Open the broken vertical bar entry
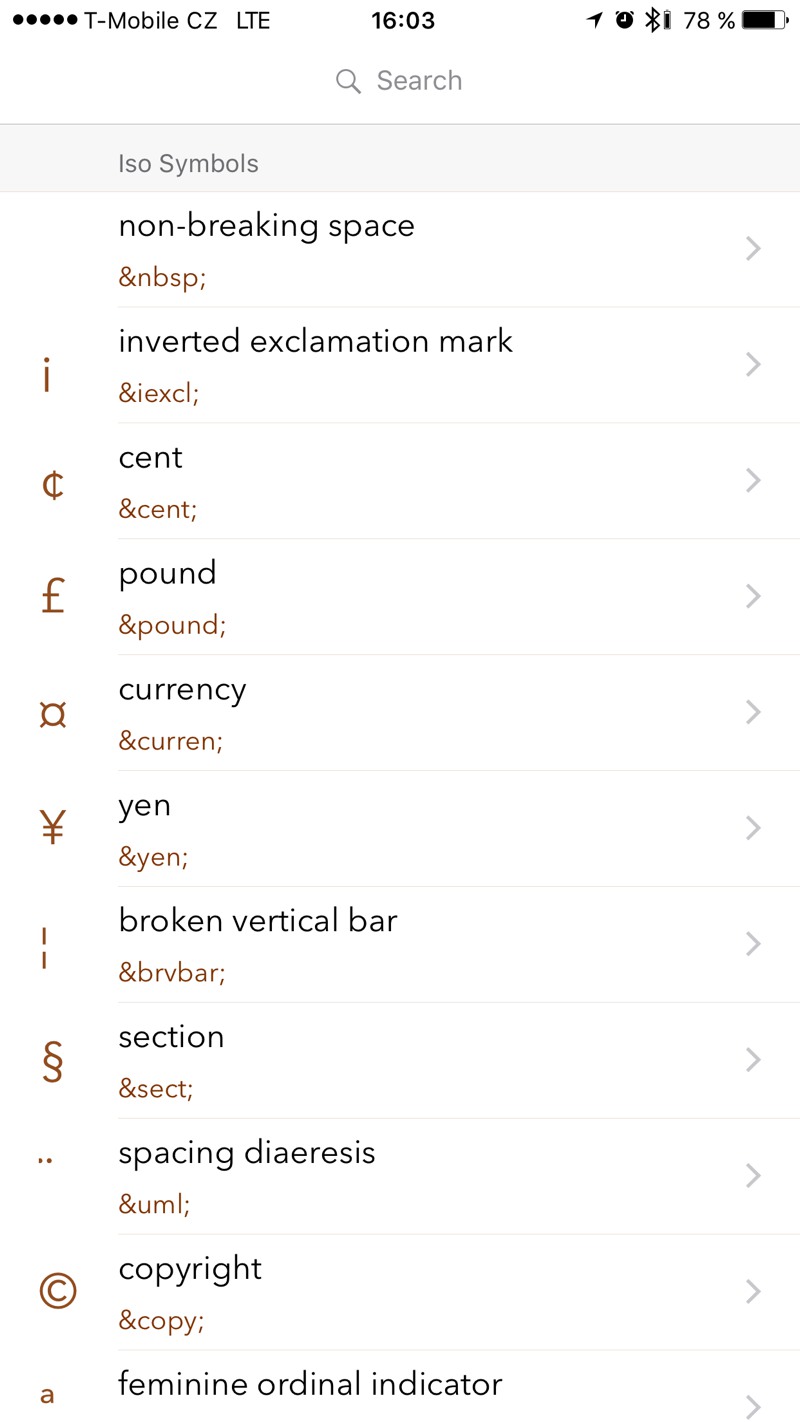800x1422 pixels. point(400,945)
